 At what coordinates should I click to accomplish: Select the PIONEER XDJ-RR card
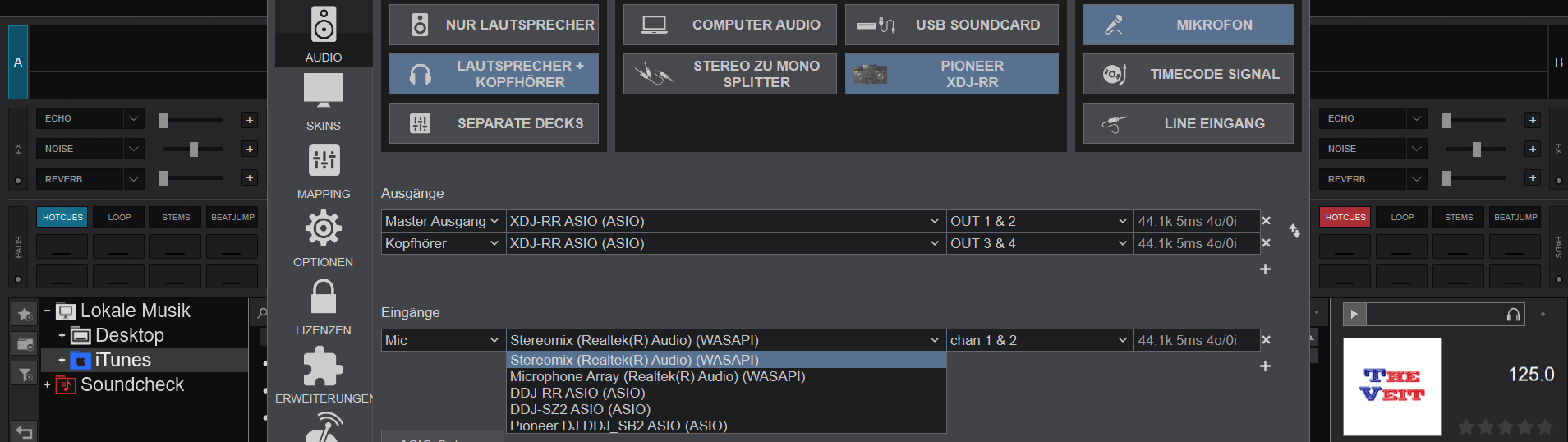[951, 74]
